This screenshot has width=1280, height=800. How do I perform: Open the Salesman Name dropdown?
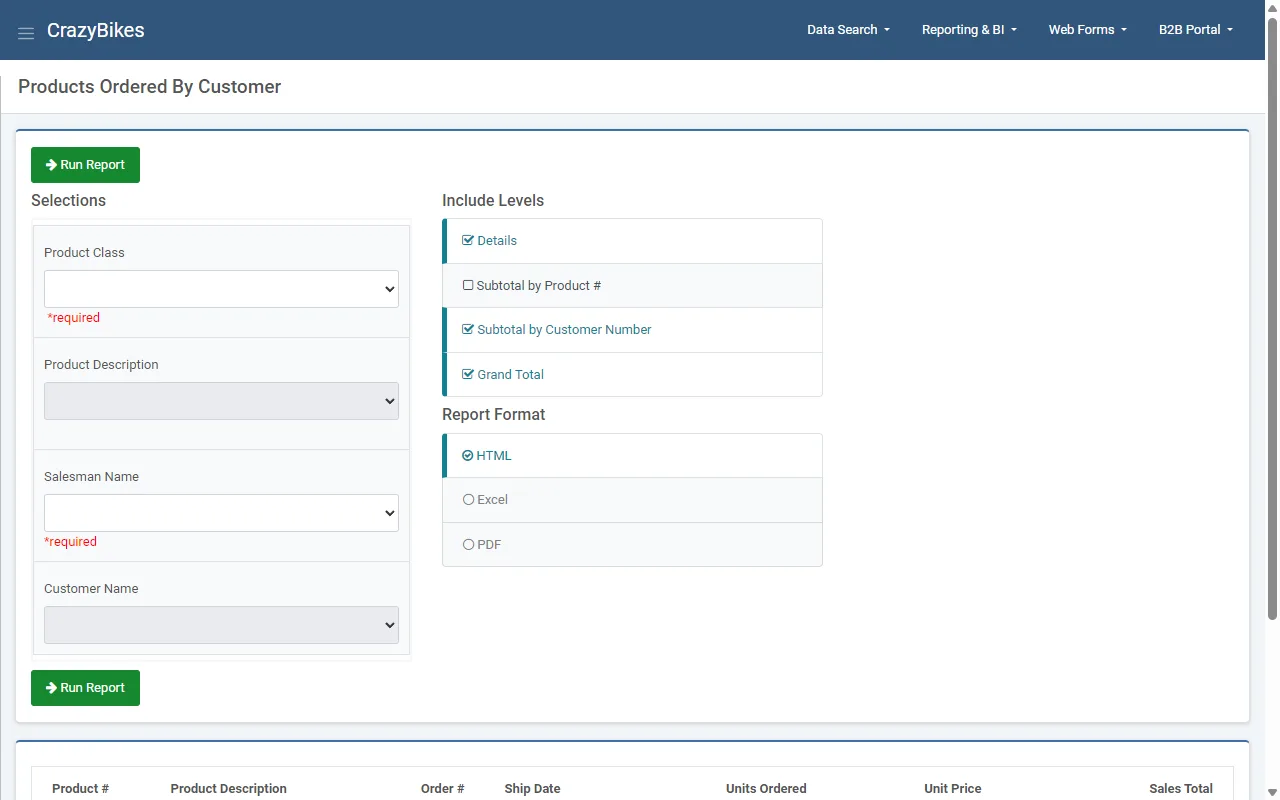(221, 513)
